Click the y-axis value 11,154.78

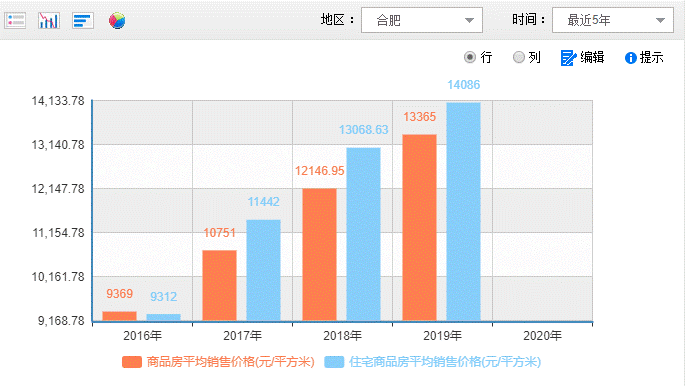(x=58, y=233)
